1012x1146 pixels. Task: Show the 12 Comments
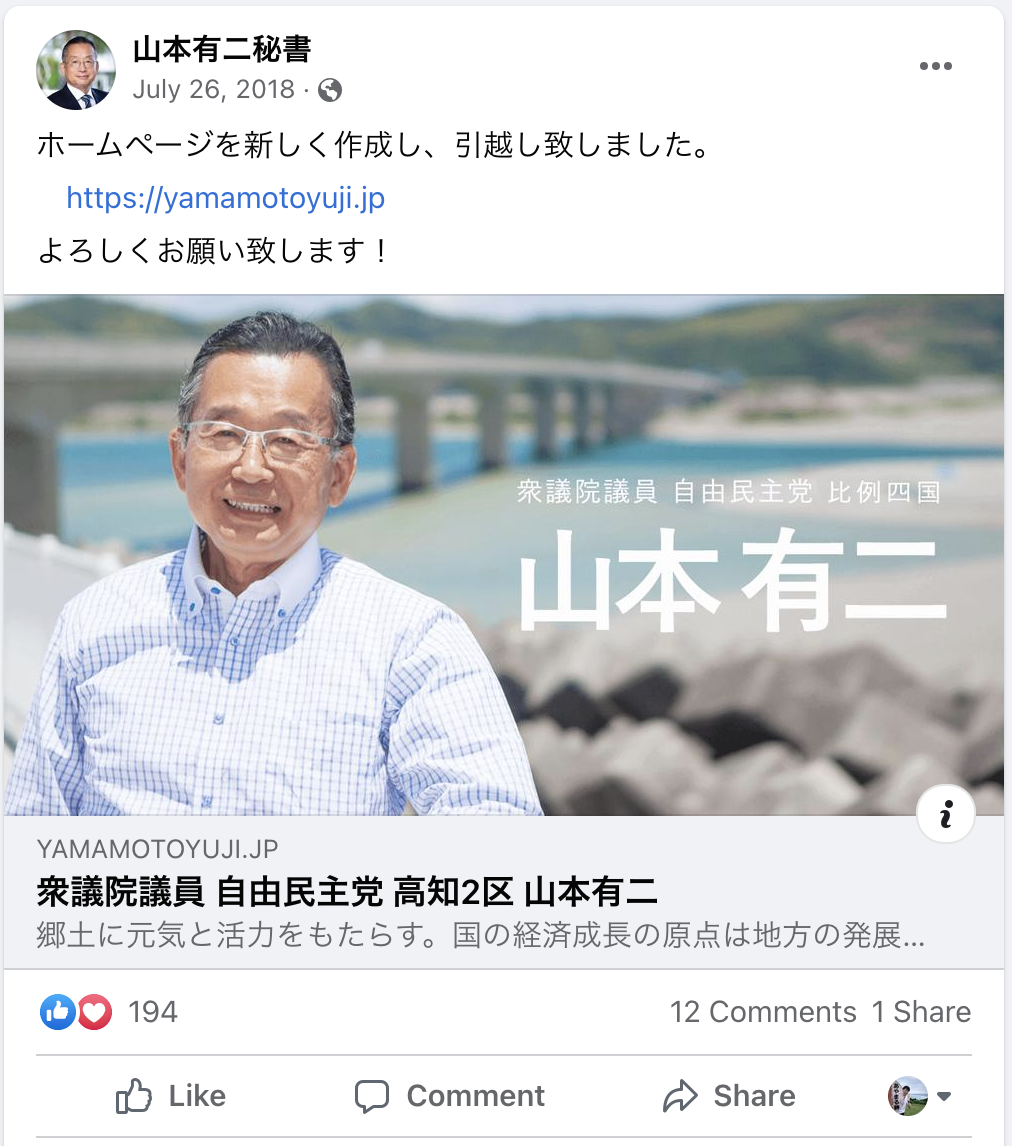763,1012
